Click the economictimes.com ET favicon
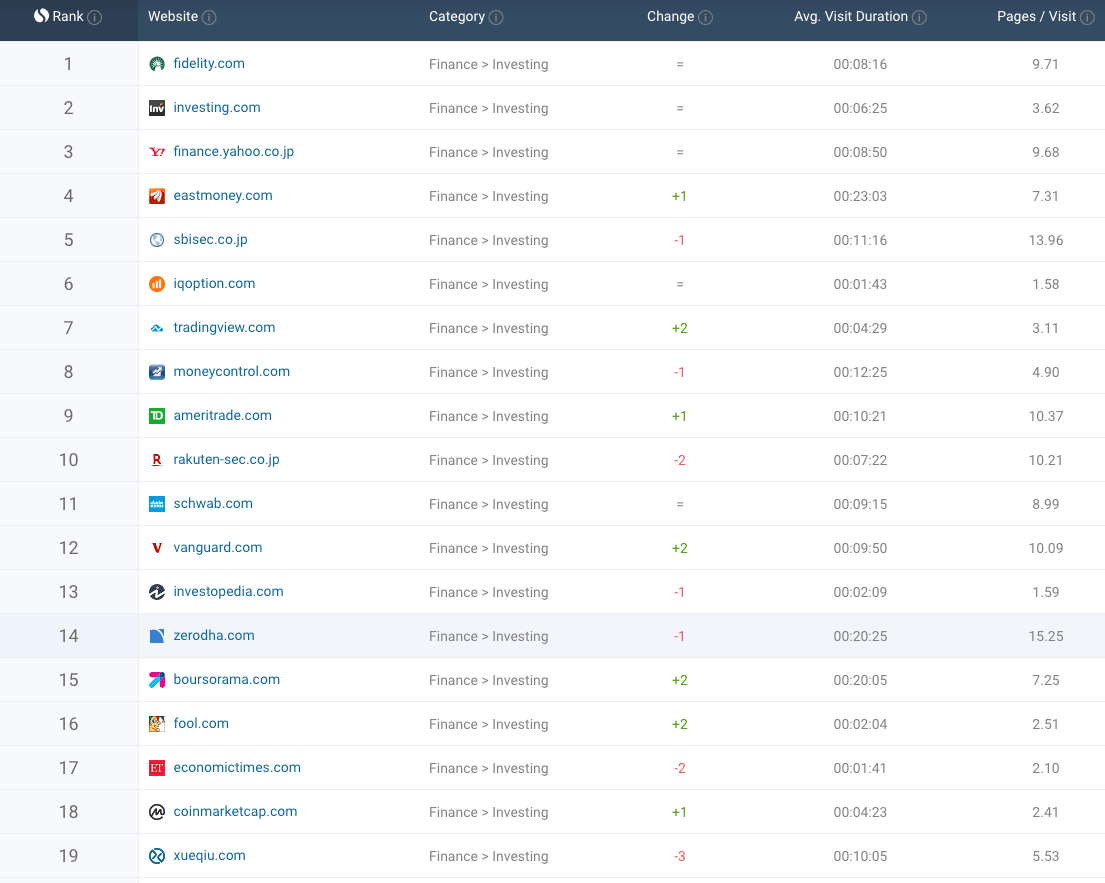 point(156,768)
